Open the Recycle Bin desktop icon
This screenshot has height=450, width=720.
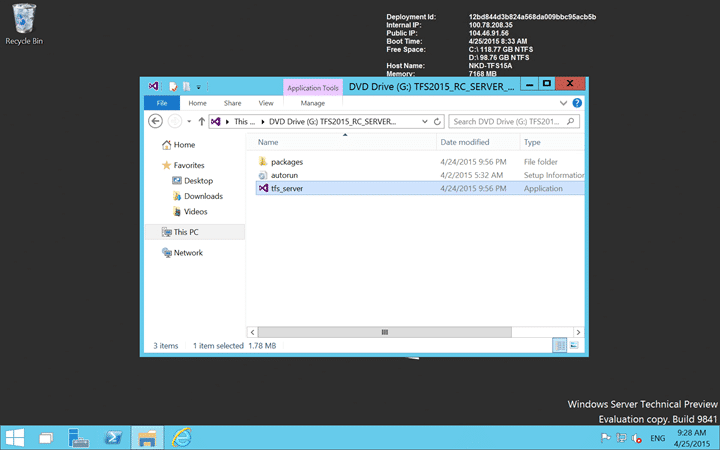24,24
